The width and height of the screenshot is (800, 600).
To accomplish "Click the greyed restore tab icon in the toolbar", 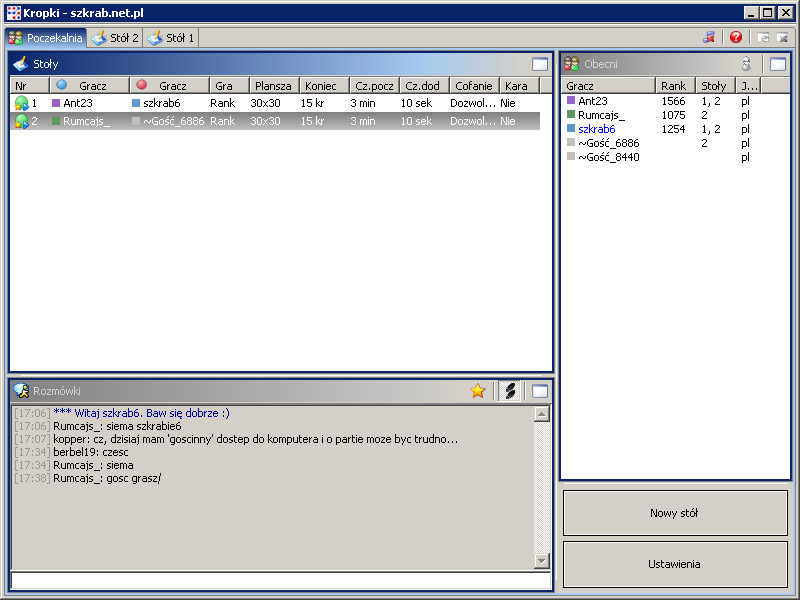I will (x=763, y=37).
